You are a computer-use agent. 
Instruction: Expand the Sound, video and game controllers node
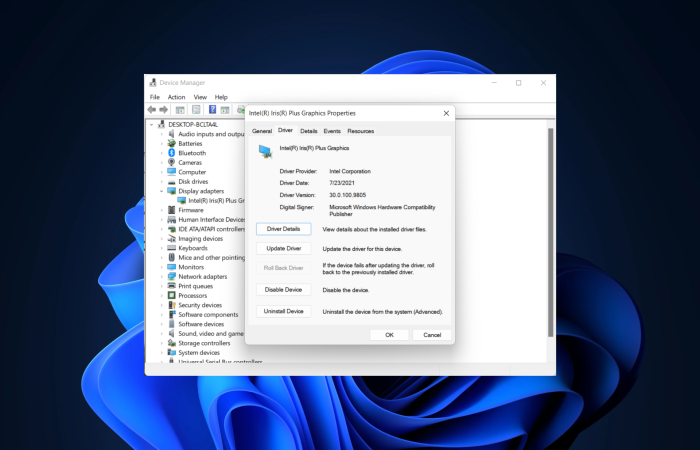162,333
